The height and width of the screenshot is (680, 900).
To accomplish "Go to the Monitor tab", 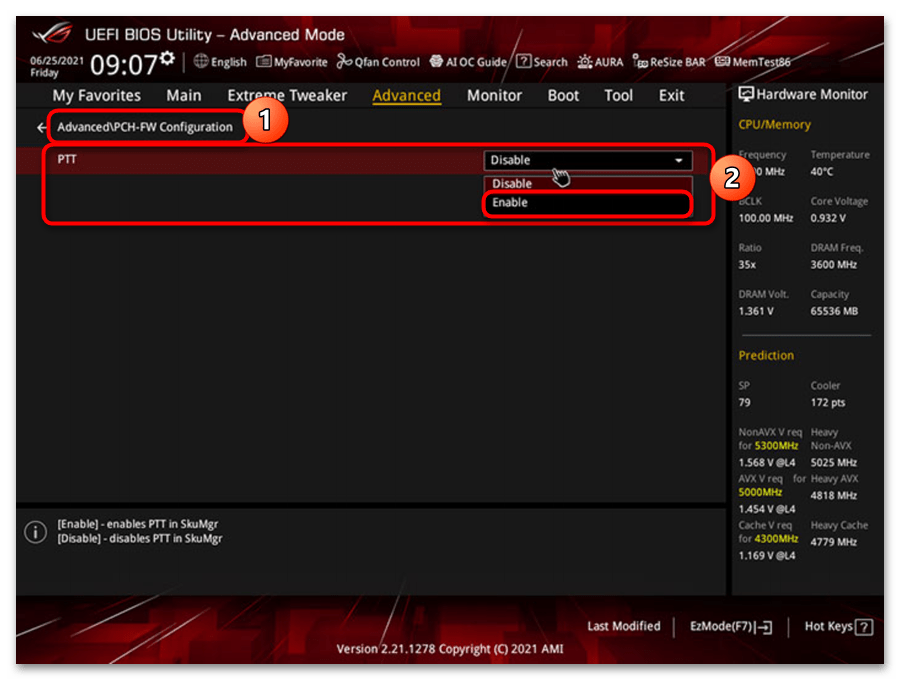I will coord(494,95).
